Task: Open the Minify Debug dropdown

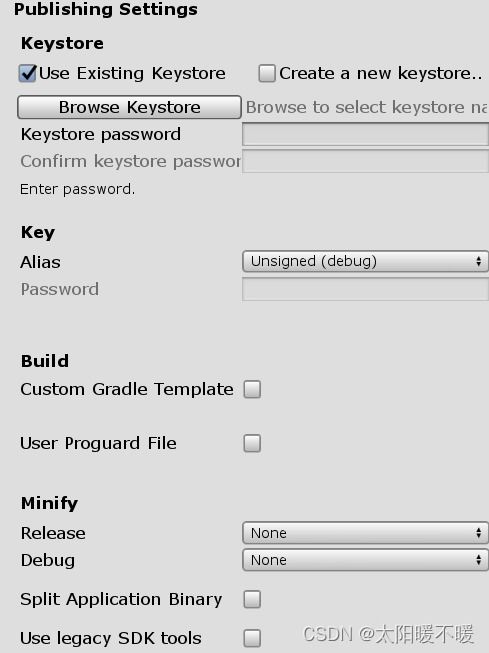Action: 365,560
